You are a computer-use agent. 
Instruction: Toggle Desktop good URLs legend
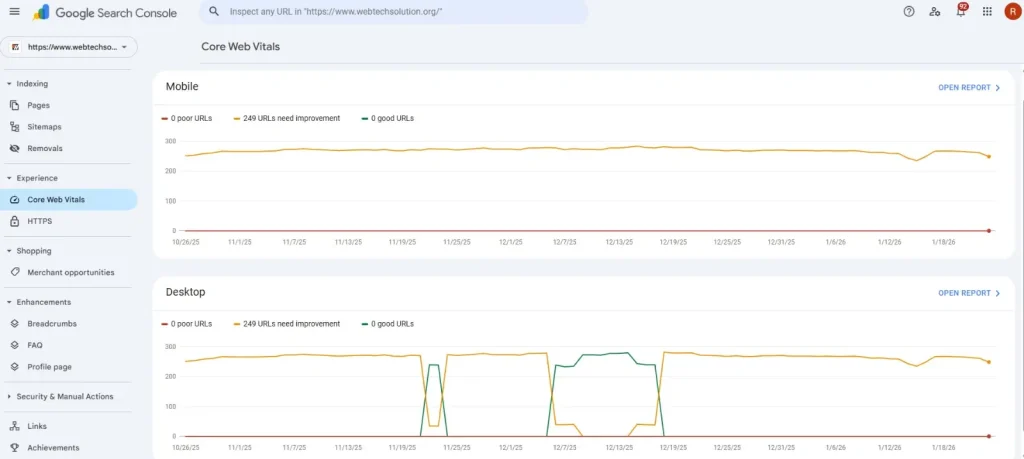coord(387,324)
